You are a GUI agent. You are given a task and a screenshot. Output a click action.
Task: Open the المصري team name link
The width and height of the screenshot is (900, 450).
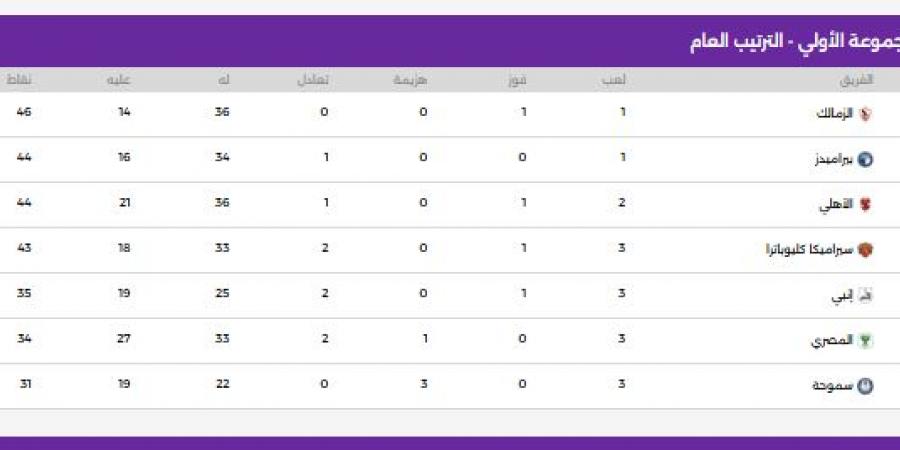click(x=834, y=341)
